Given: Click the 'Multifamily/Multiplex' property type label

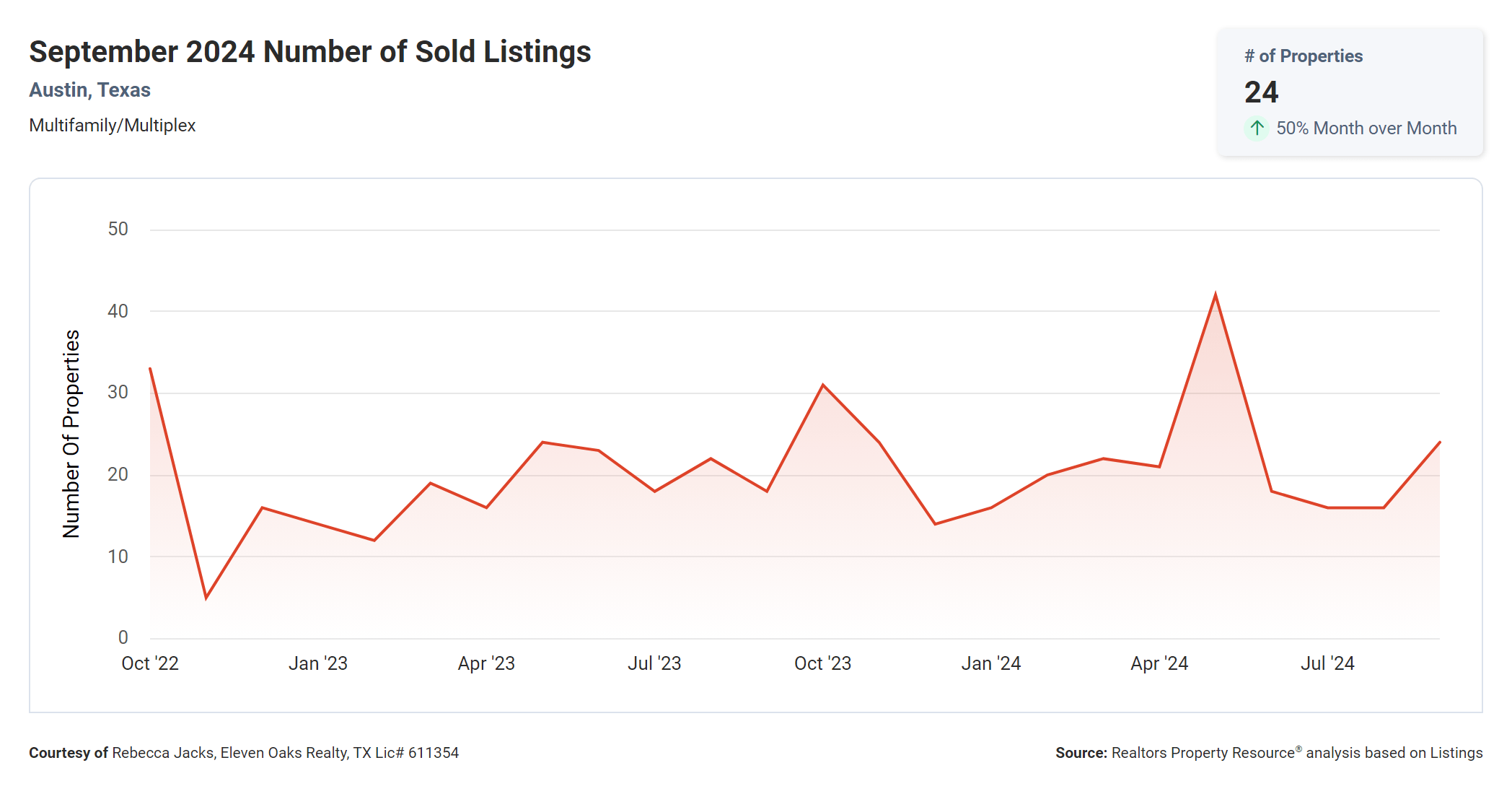Looking at the screenshot, I should [112, 126].
